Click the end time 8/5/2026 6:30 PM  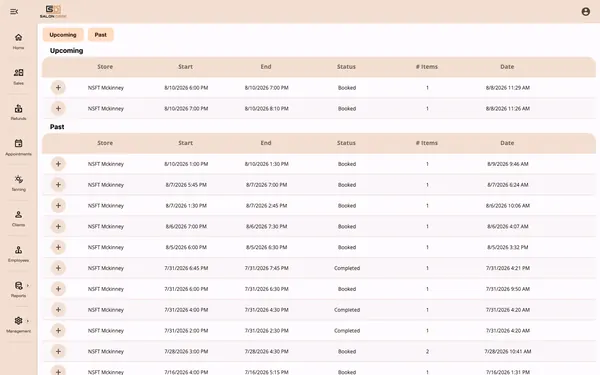click(x=267, y=247)
